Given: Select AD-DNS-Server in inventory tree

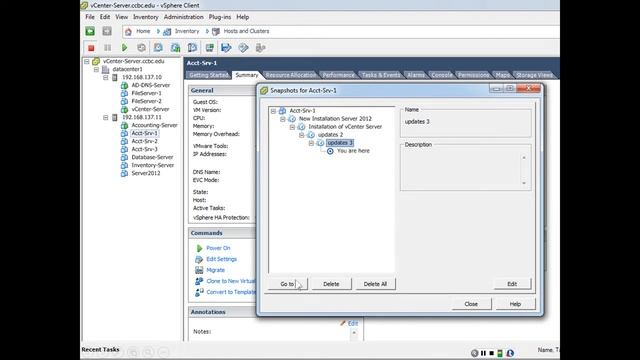Looking at the screenshot, I should 151,85.
